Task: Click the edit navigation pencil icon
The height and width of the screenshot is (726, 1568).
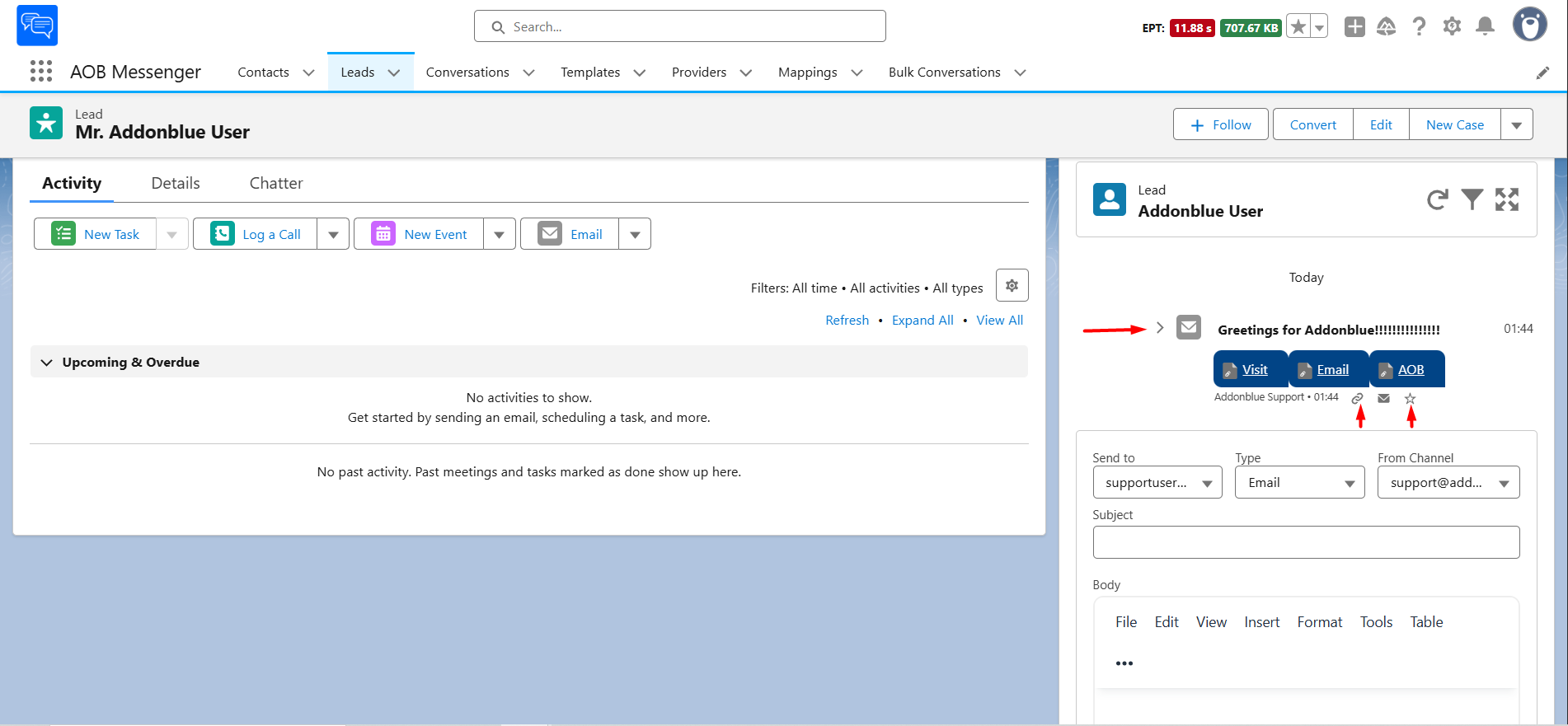Action: [x=1542, y=73]
